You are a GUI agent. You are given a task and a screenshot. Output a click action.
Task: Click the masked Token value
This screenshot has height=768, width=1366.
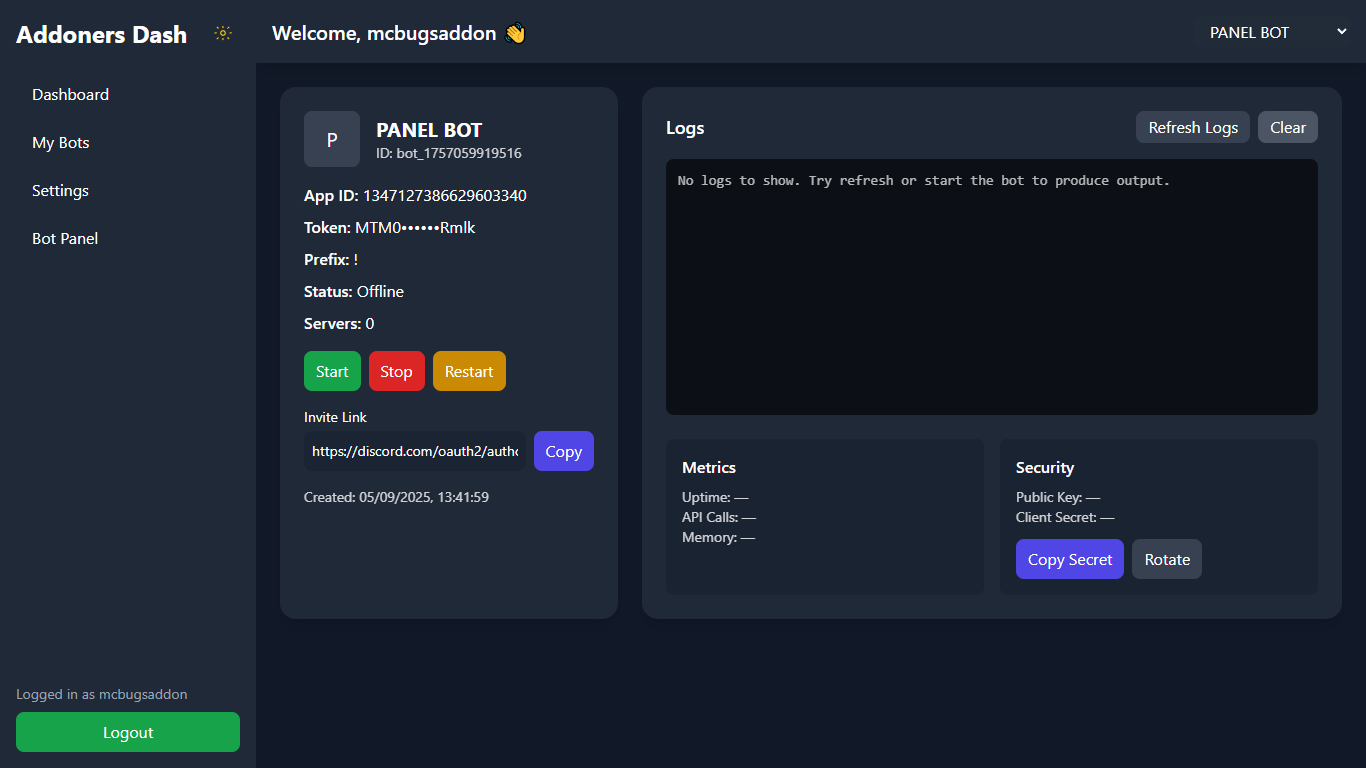(414, 227)
